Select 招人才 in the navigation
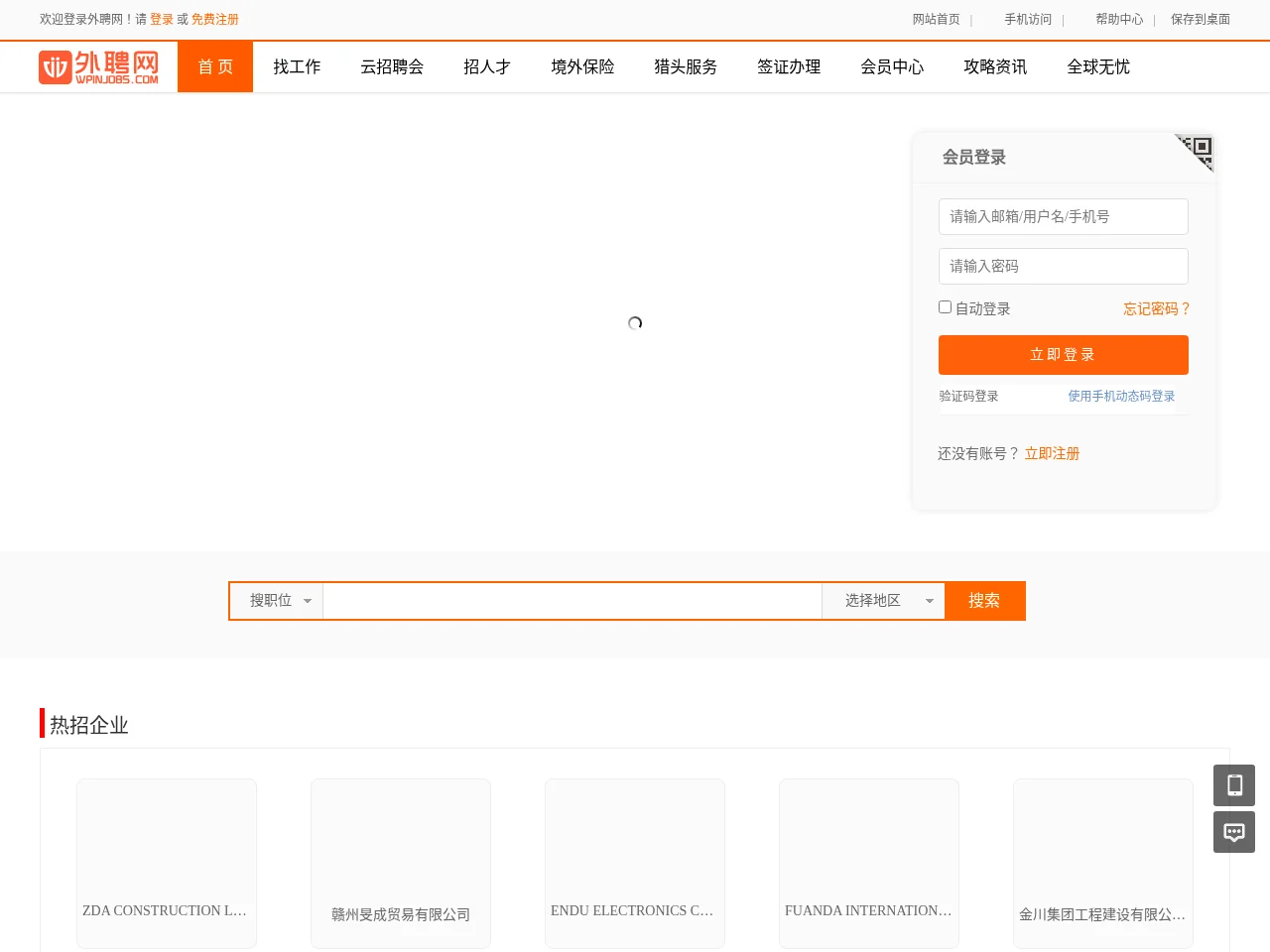1270x952 pixels. point(487,67)
